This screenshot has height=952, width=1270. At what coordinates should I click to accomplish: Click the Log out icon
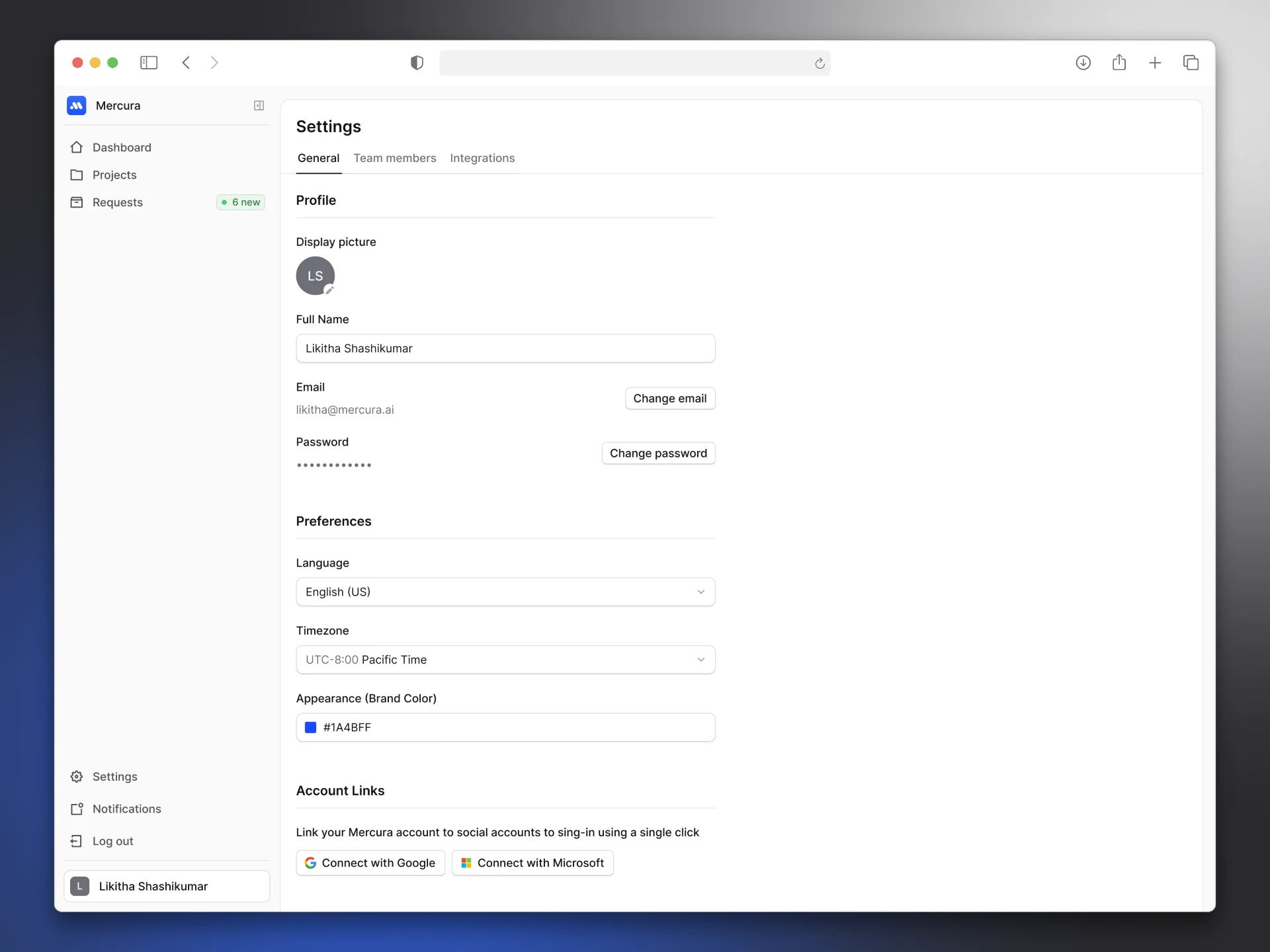point(77,841)
